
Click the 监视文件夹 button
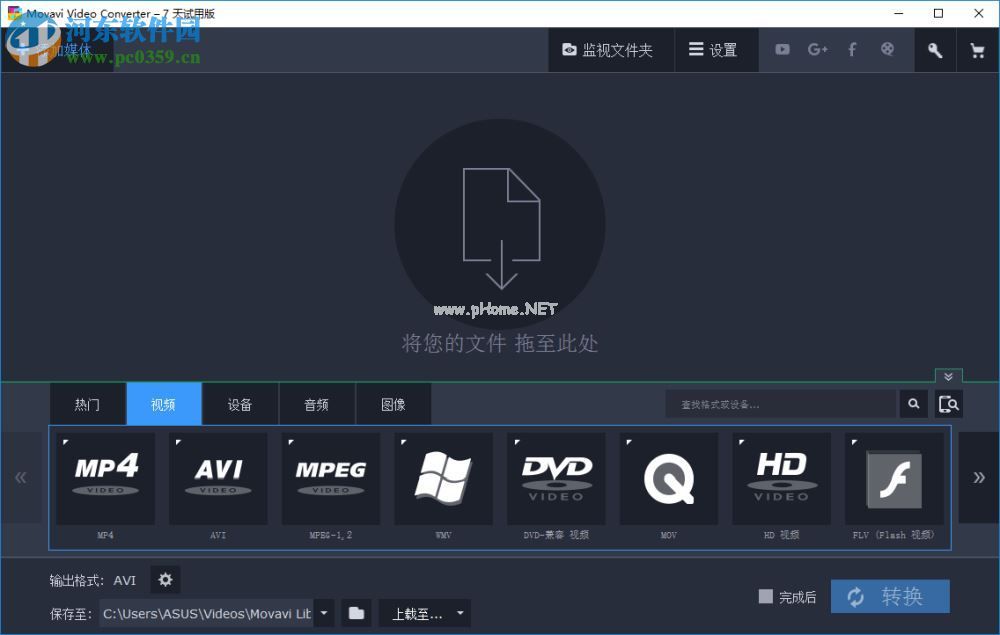point(611,49)
